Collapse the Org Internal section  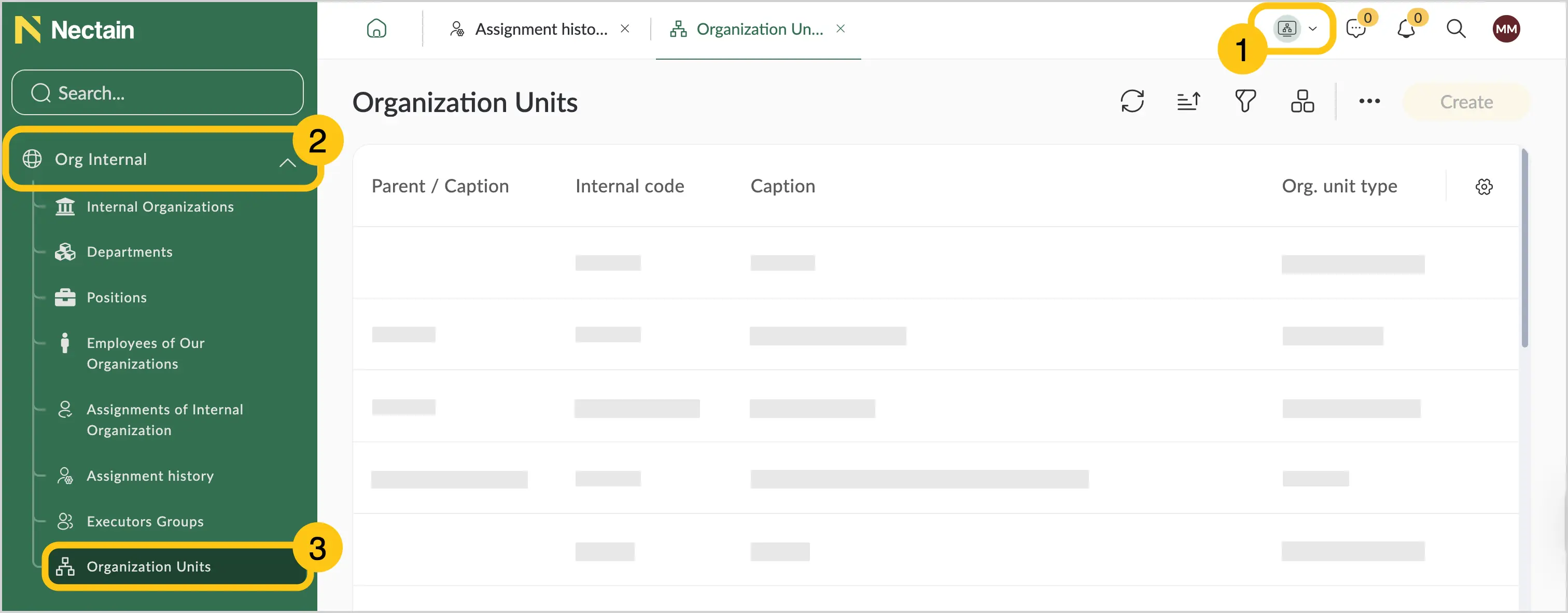click(x=287, y=162)
